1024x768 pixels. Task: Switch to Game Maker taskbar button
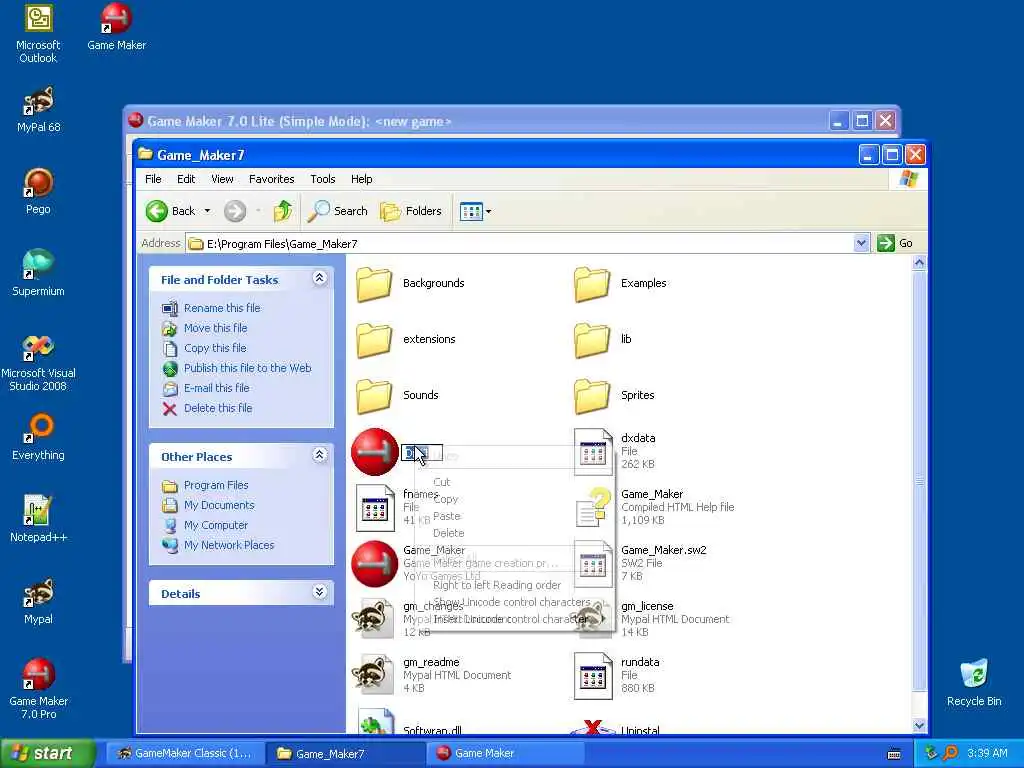(x=504, y=753)
